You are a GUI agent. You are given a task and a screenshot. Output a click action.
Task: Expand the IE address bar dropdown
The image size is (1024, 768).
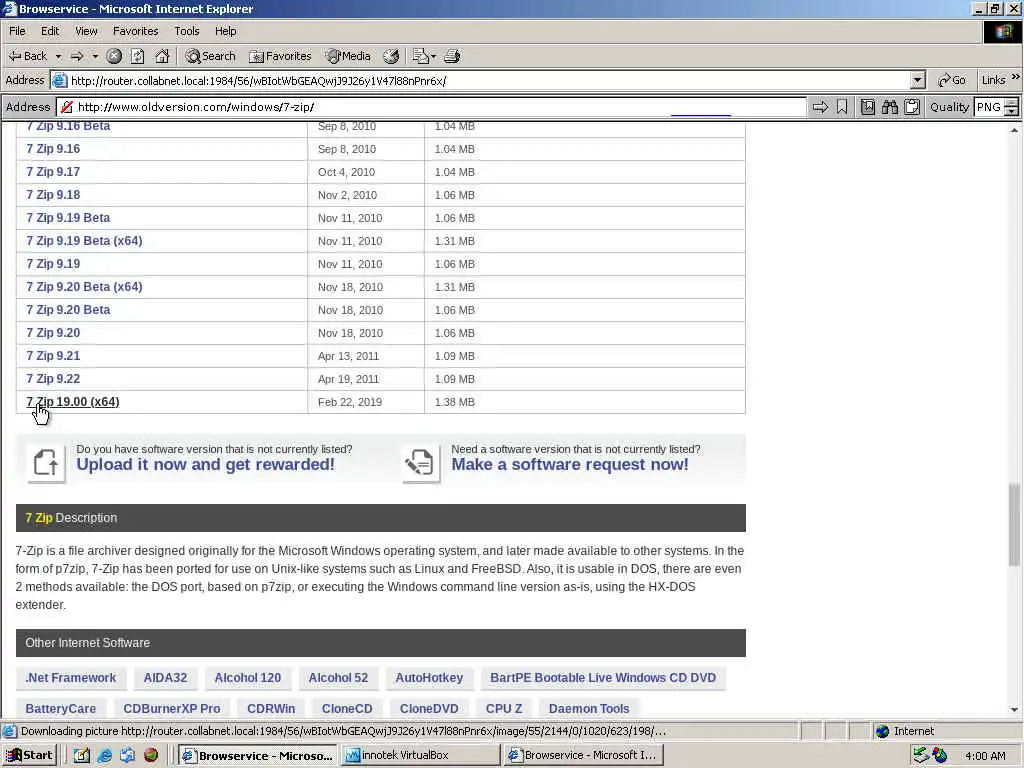point(918,80)
